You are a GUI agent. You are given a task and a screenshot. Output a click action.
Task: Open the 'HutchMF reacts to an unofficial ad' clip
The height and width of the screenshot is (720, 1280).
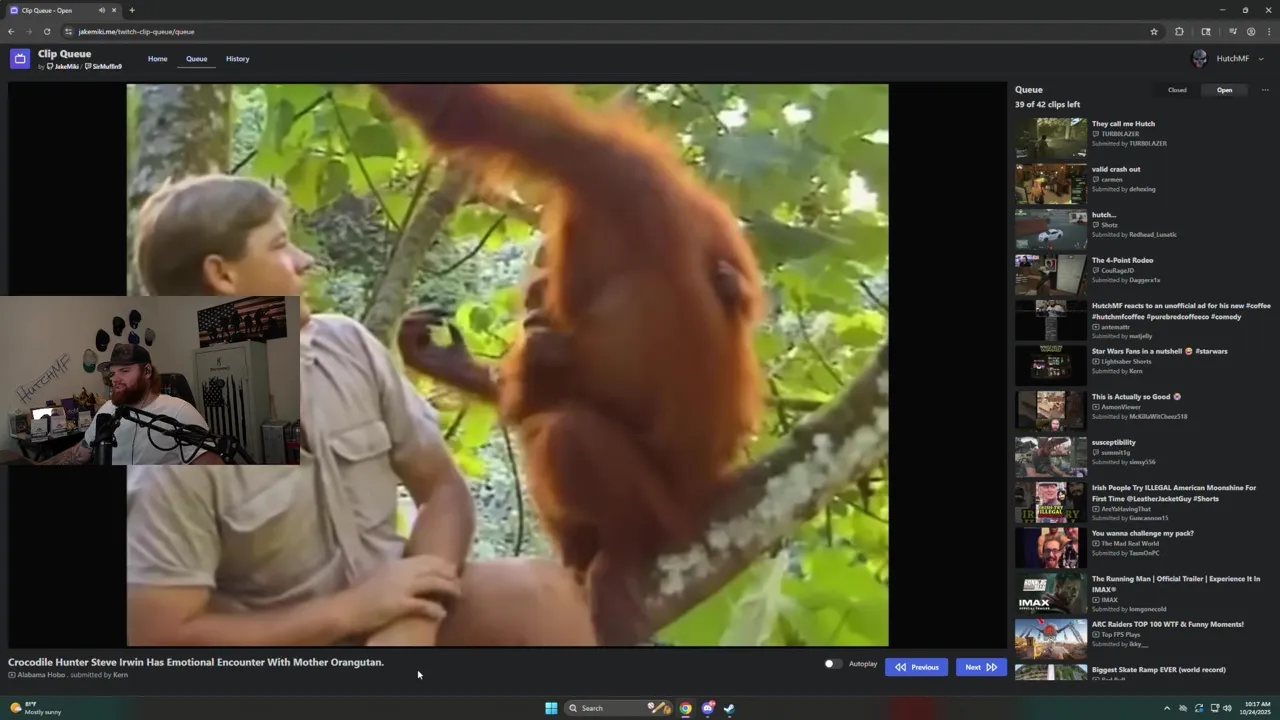(x=1181, y=311)
